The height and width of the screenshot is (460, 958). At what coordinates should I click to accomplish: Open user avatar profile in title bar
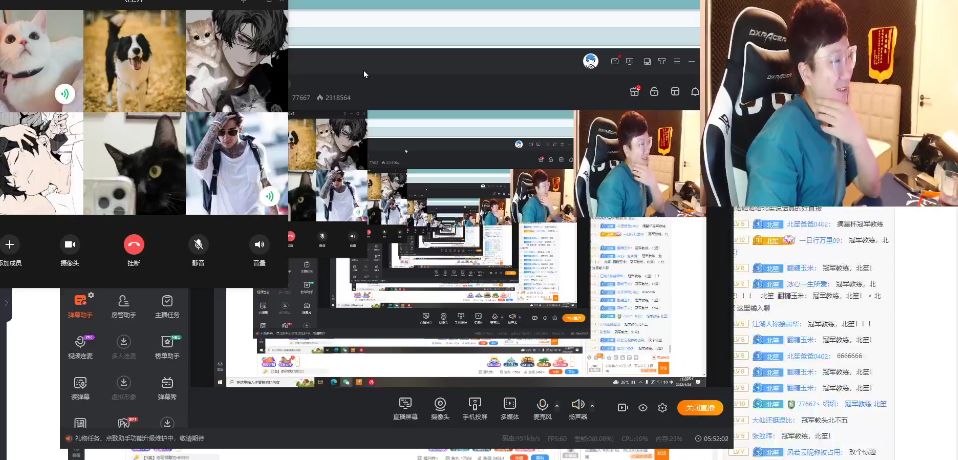click(590, 61)
